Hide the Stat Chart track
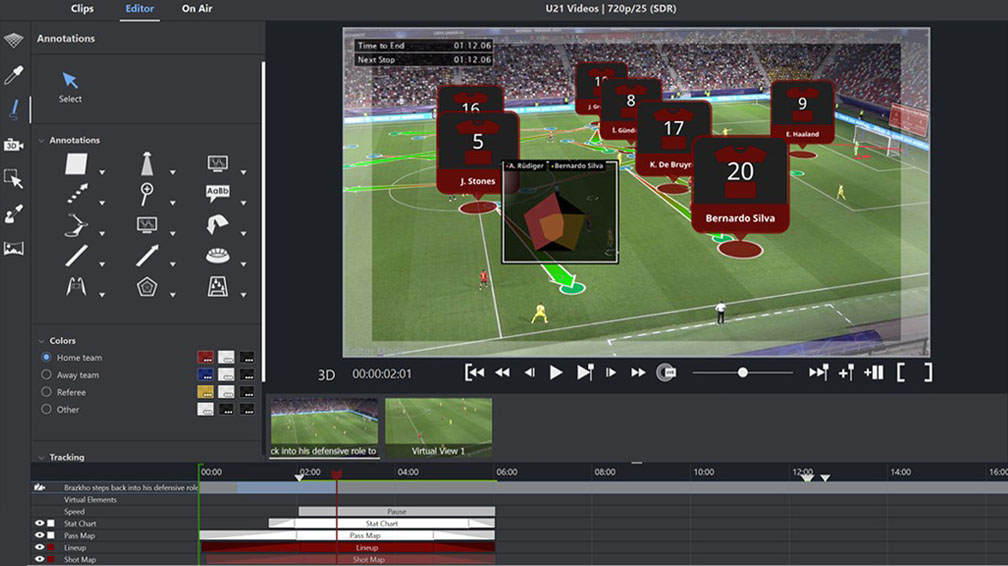 (x=40, y=524)
